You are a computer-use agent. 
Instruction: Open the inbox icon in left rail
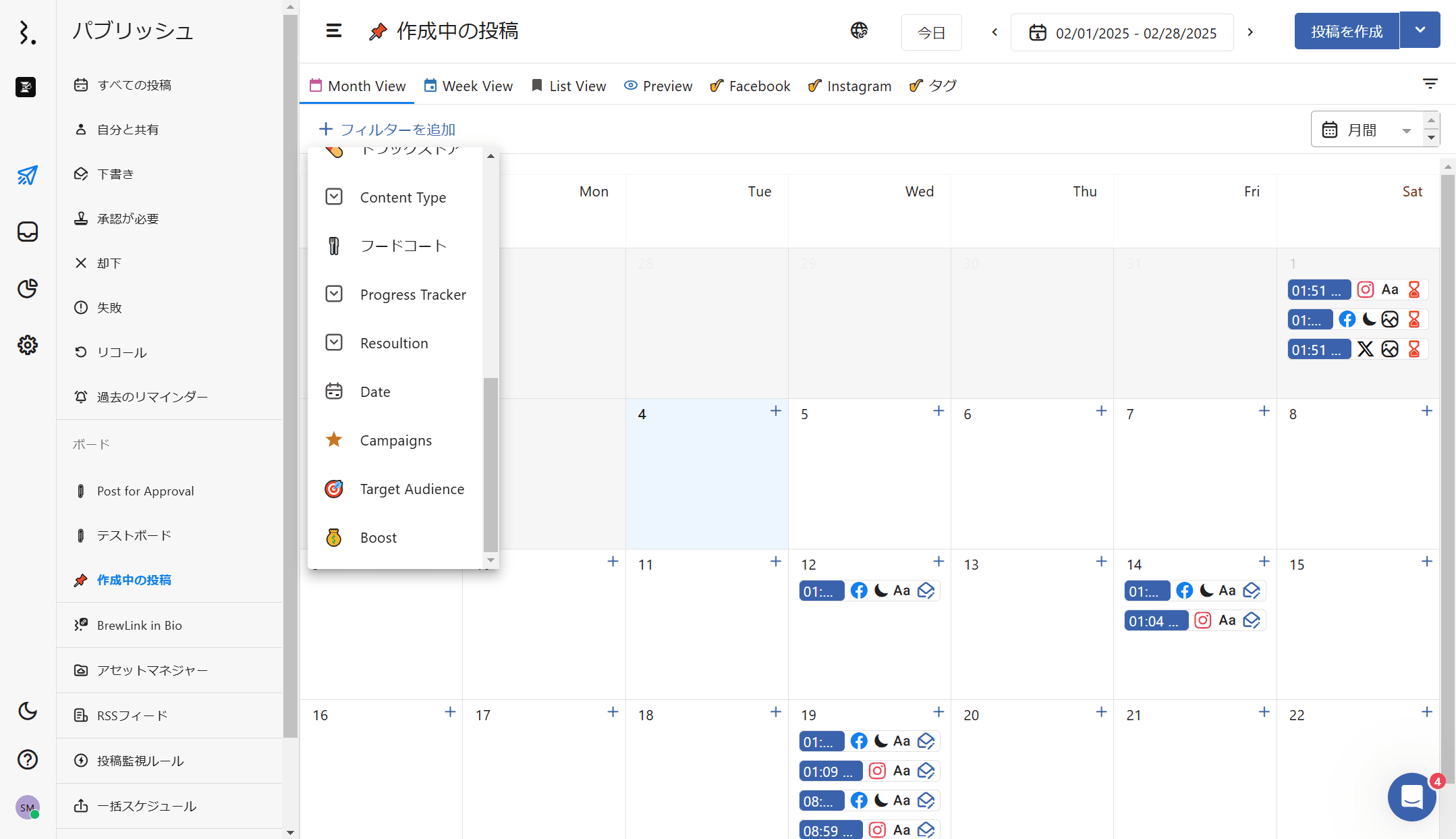27,232
